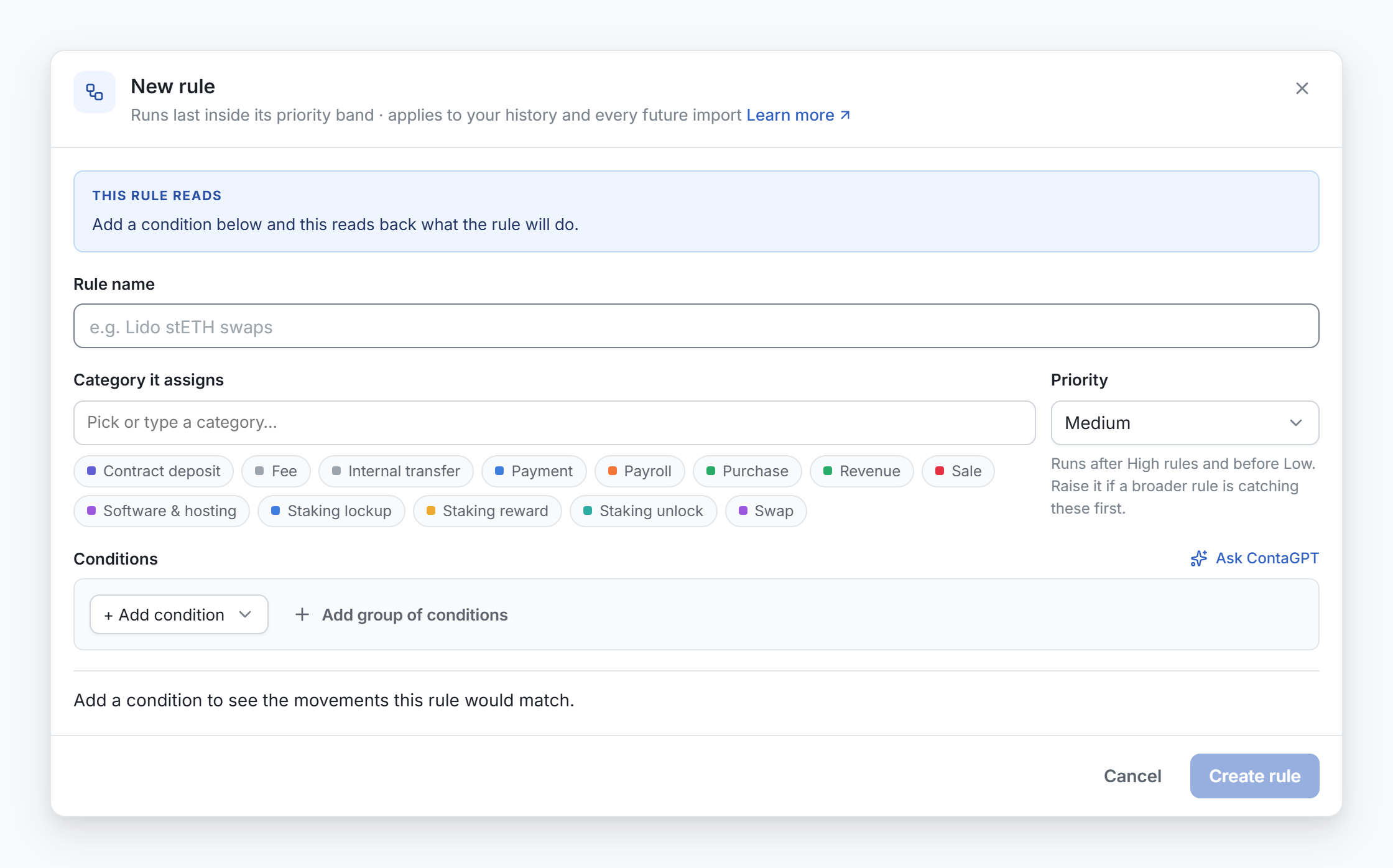Choose the Software & hosting chip
Screen dimensions: 1393x868
click(162, 511)
